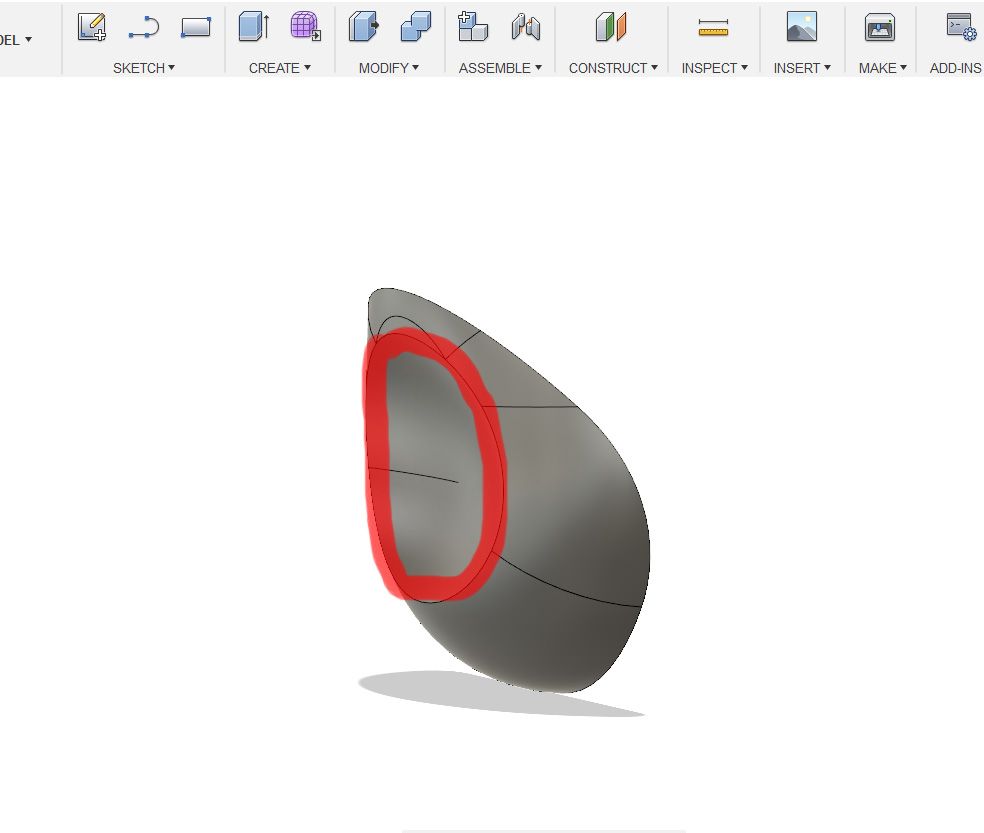Image resolution: width=984 pixels, height=833 pixels.
Task: Open the 3D Print tool
Action: click(880, 27)
